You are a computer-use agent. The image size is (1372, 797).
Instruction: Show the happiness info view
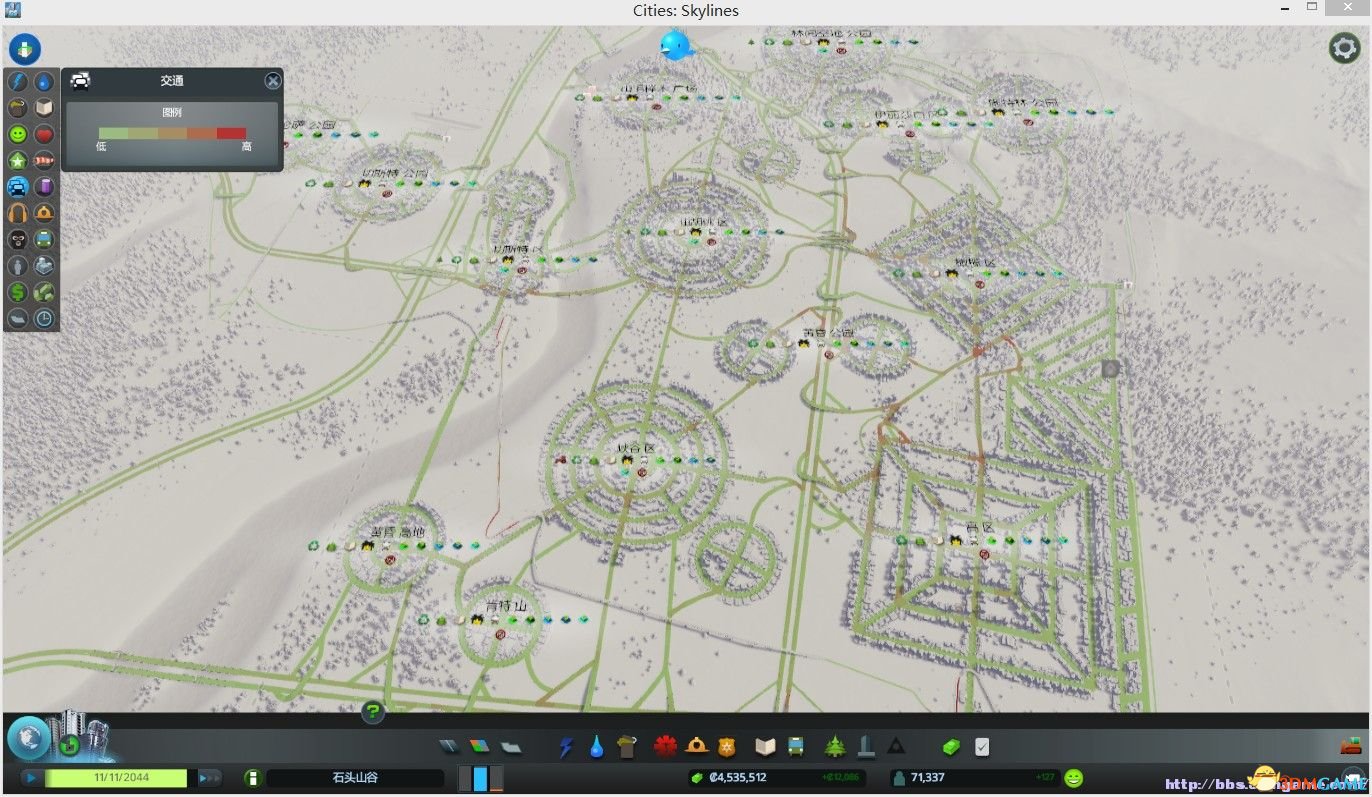click(x=18, y=133)
